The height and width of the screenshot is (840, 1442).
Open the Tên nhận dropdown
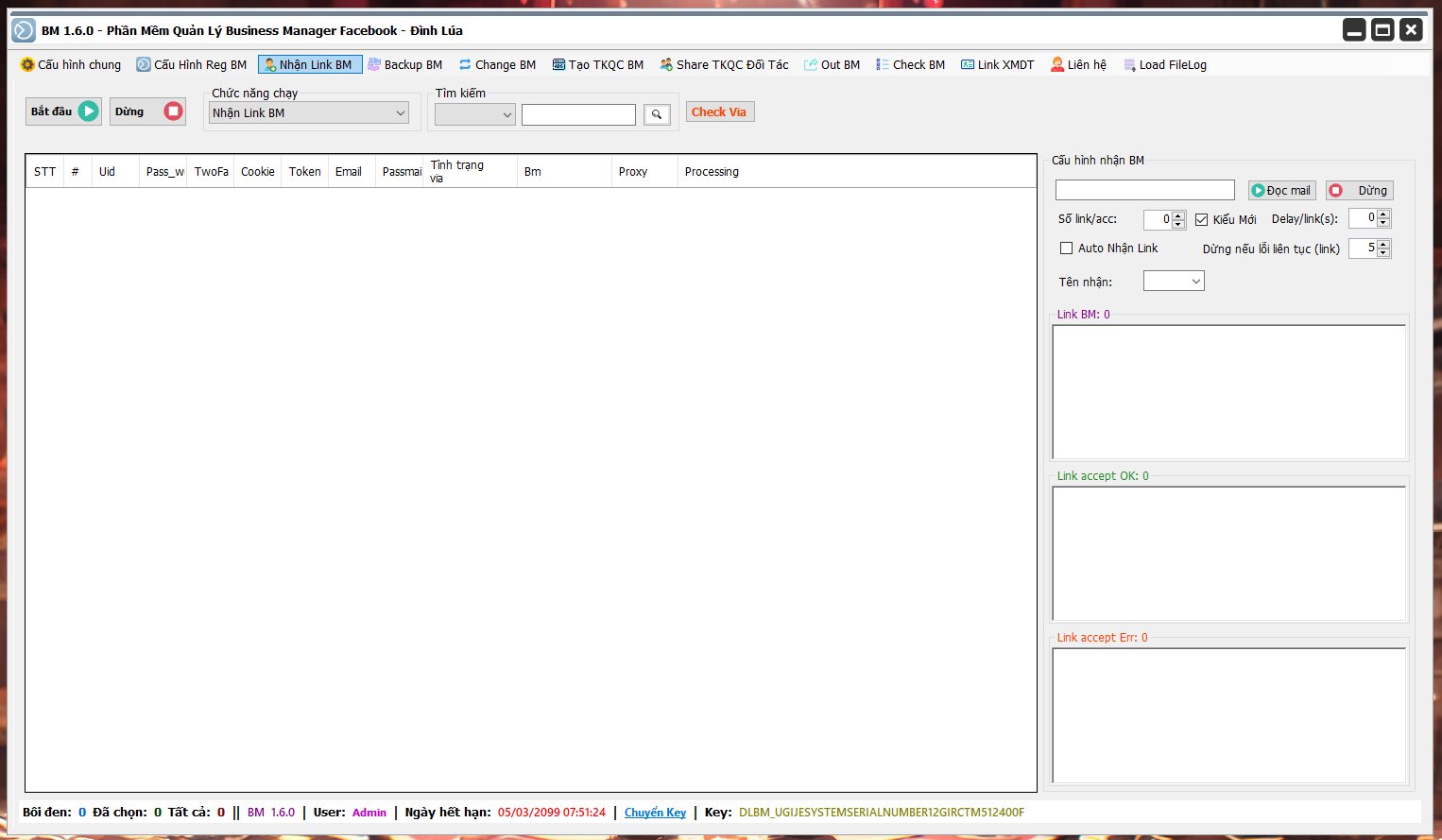coord(1174,281)
